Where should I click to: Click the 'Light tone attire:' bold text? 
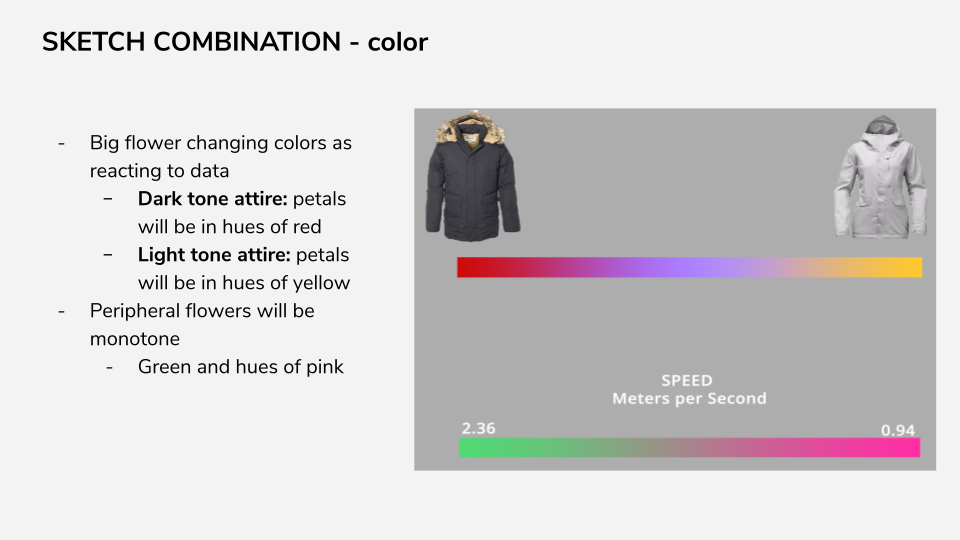pyautogui.click(x=214, y=255)
